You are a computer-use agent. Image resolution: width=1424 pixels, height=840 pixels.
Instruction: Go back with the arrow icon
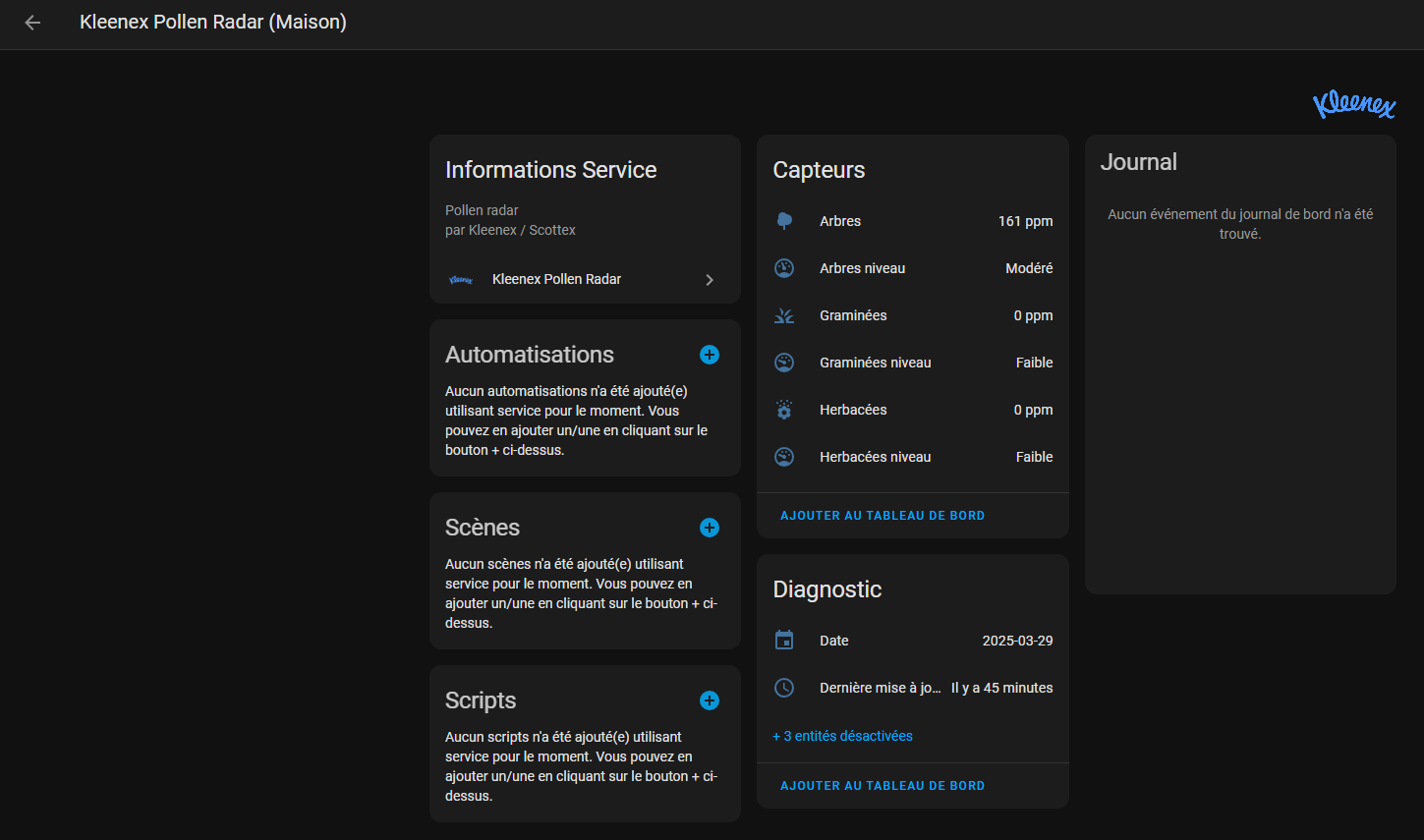coord(32,23)
